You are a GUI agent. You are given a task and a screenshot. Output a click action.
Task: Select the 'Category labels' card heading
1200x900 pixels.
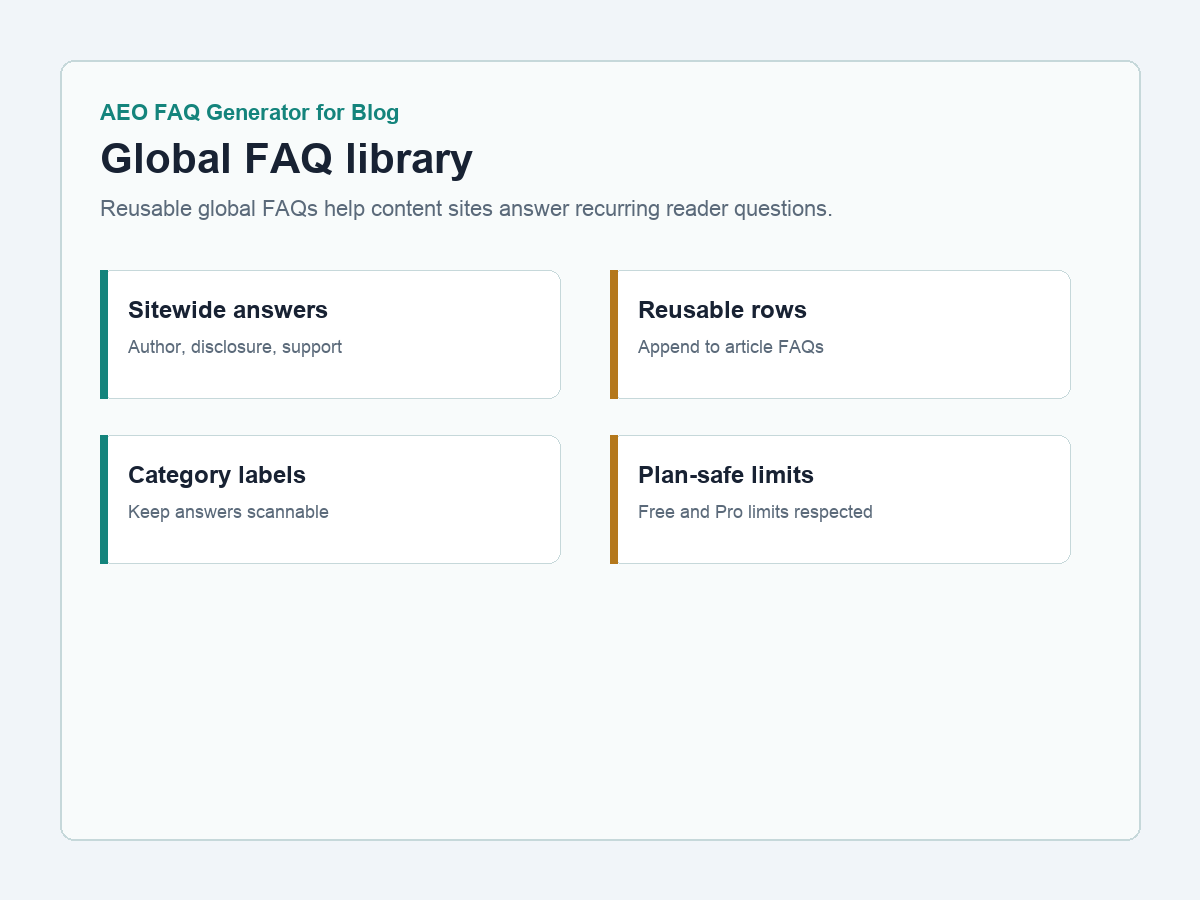point(217,475)
